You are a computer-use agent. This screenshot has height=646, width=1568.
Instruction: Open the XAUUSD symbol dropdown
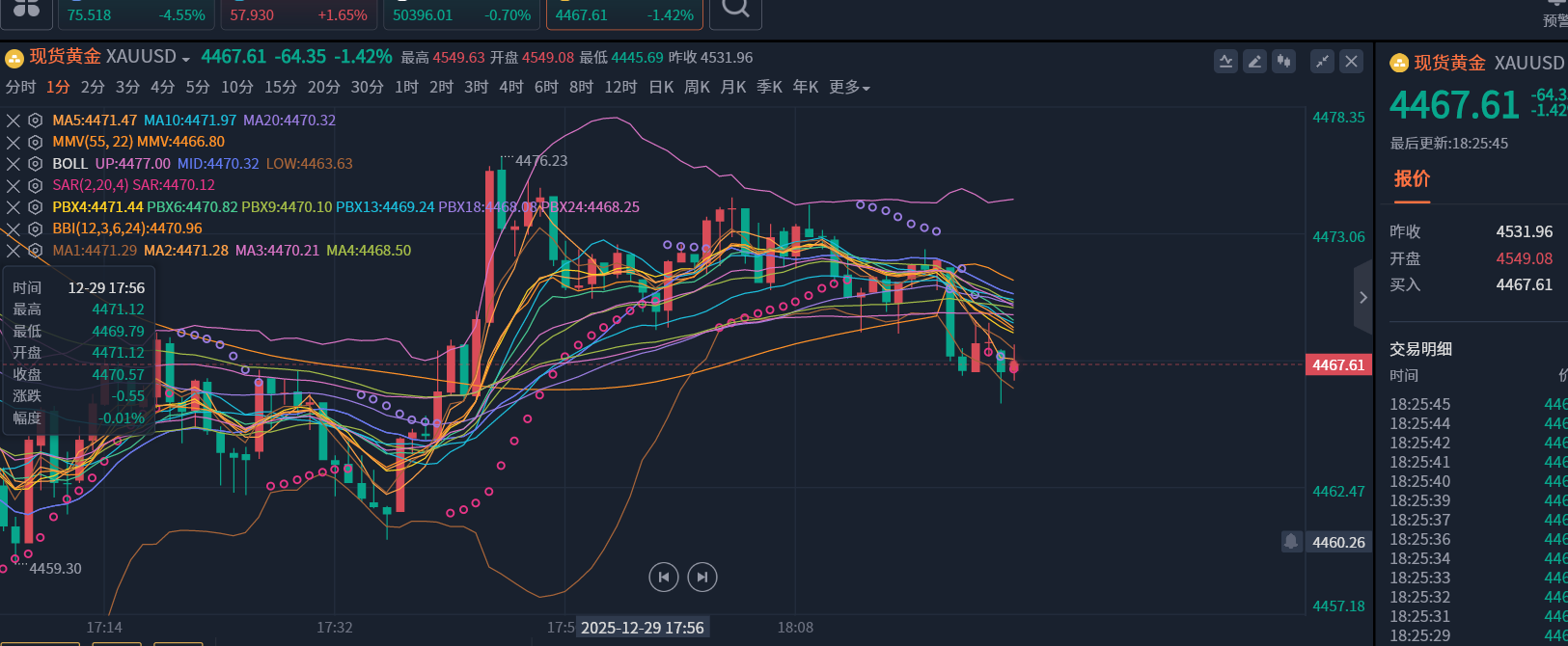[185, 59]
